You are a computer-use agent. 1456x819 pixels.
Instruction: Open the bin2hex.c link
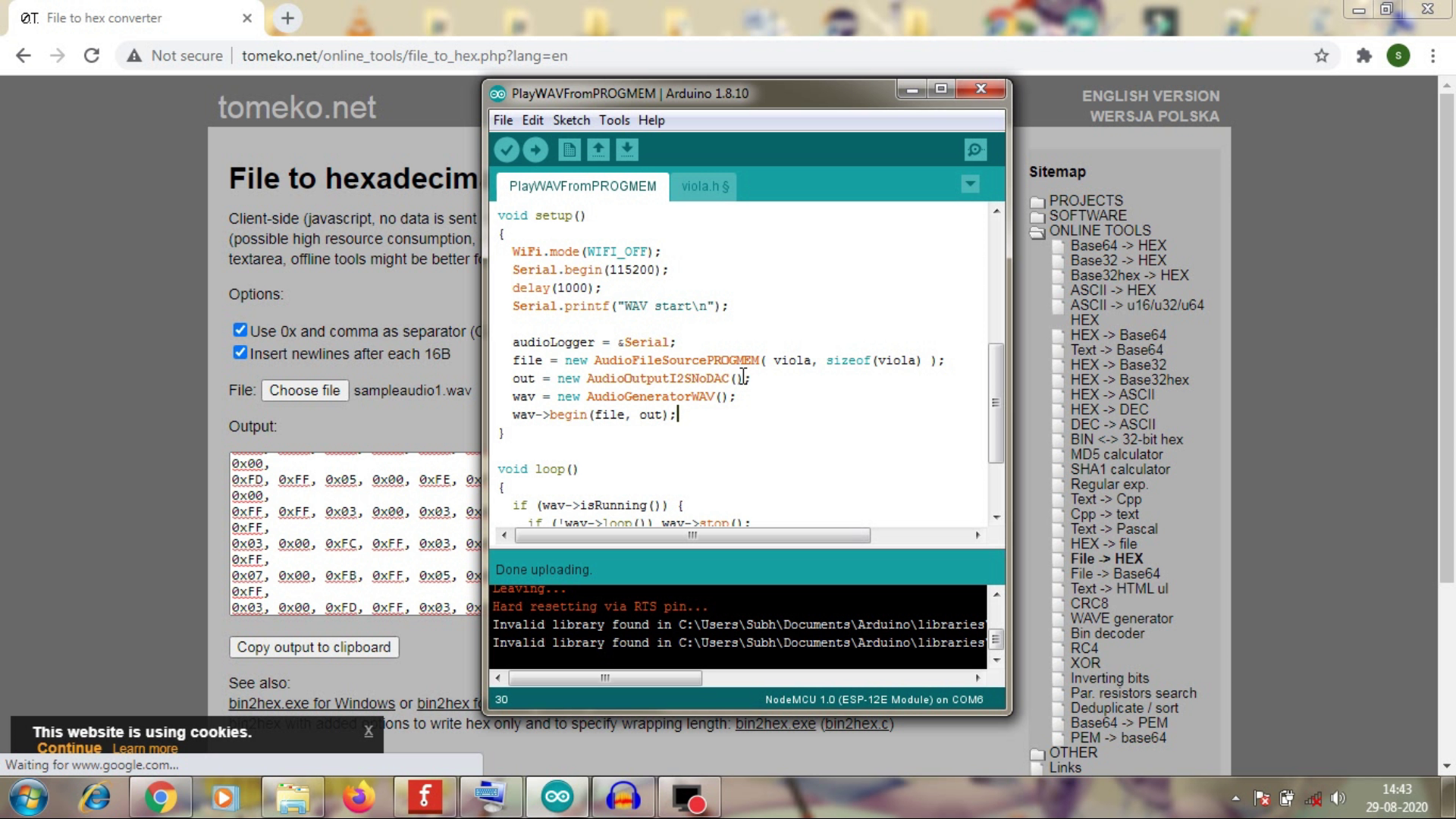point(857,723)
